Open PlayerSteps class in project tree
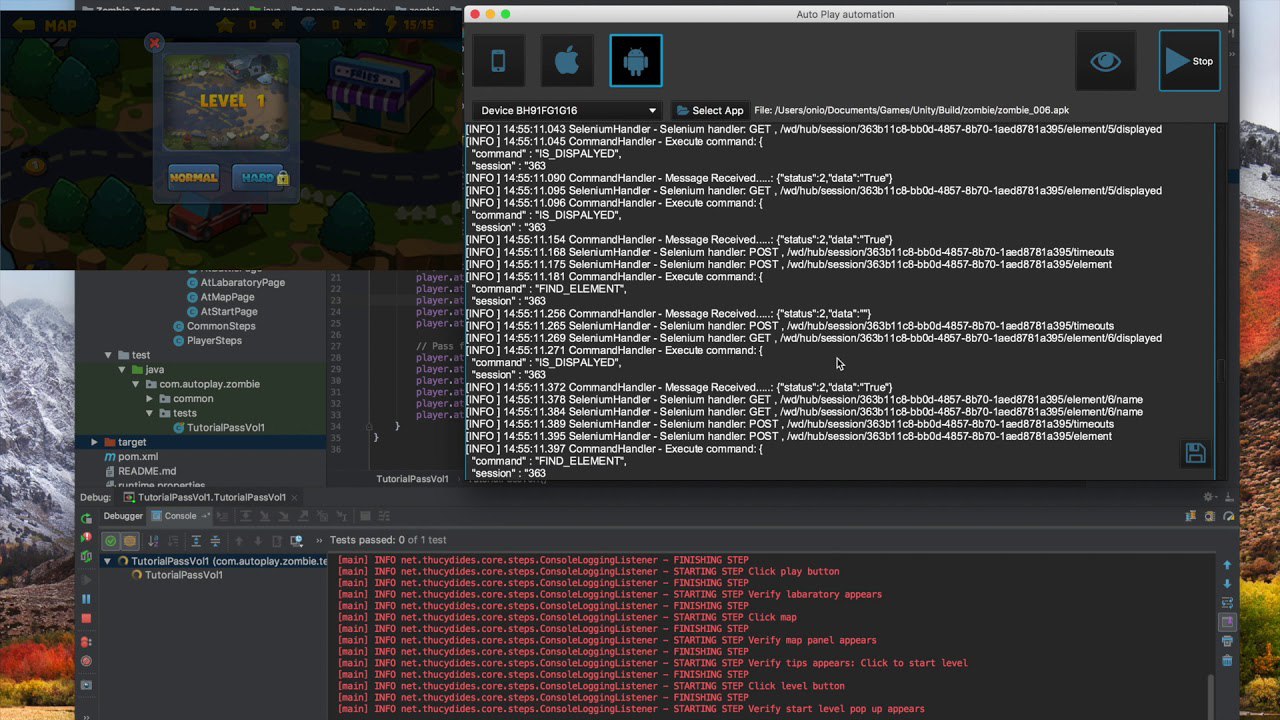1280x720 pixels. pos(206,340)
